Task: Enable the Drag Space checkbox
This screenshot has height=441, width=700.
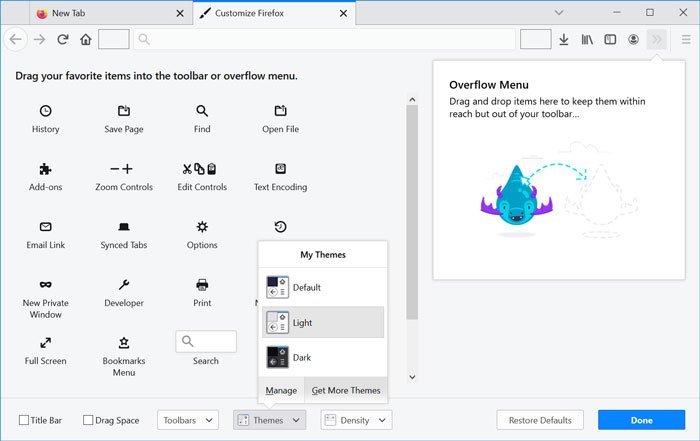Action: [88, 420]
